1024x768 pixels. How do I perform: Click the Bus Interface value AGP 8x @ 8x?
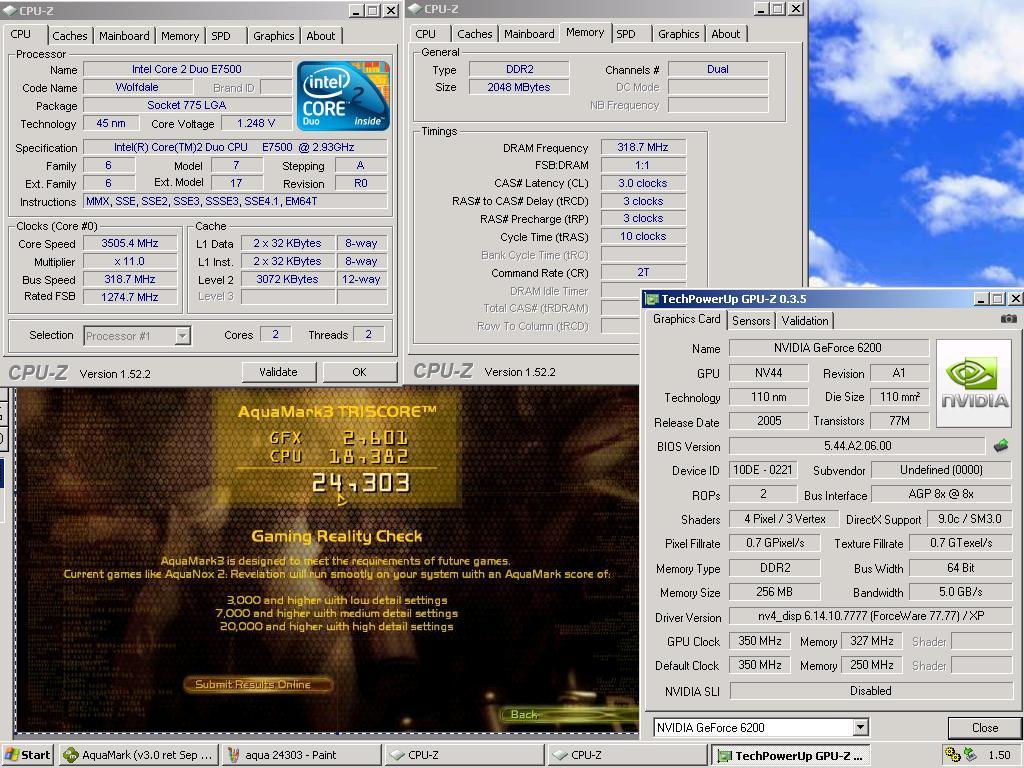click(x=941, y=494)
